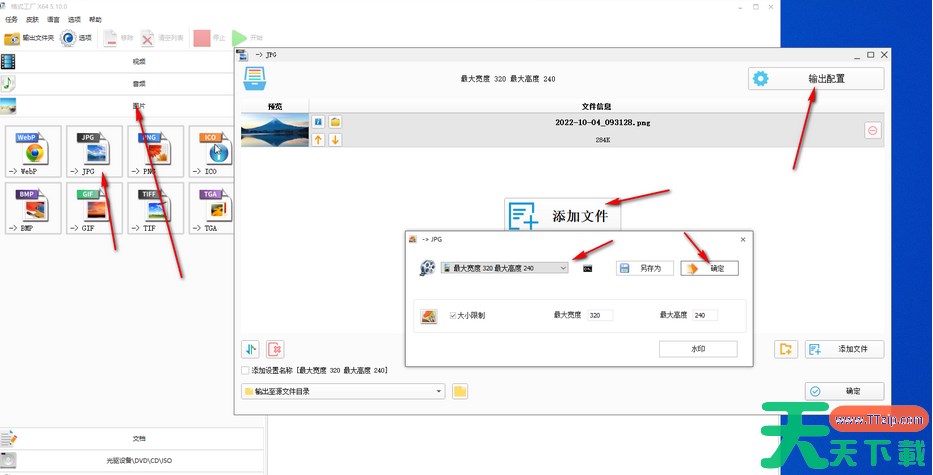The image size is (933, 475).
Task: Click 清空列表 clear list toolbar button
Action: coord(162,38)
